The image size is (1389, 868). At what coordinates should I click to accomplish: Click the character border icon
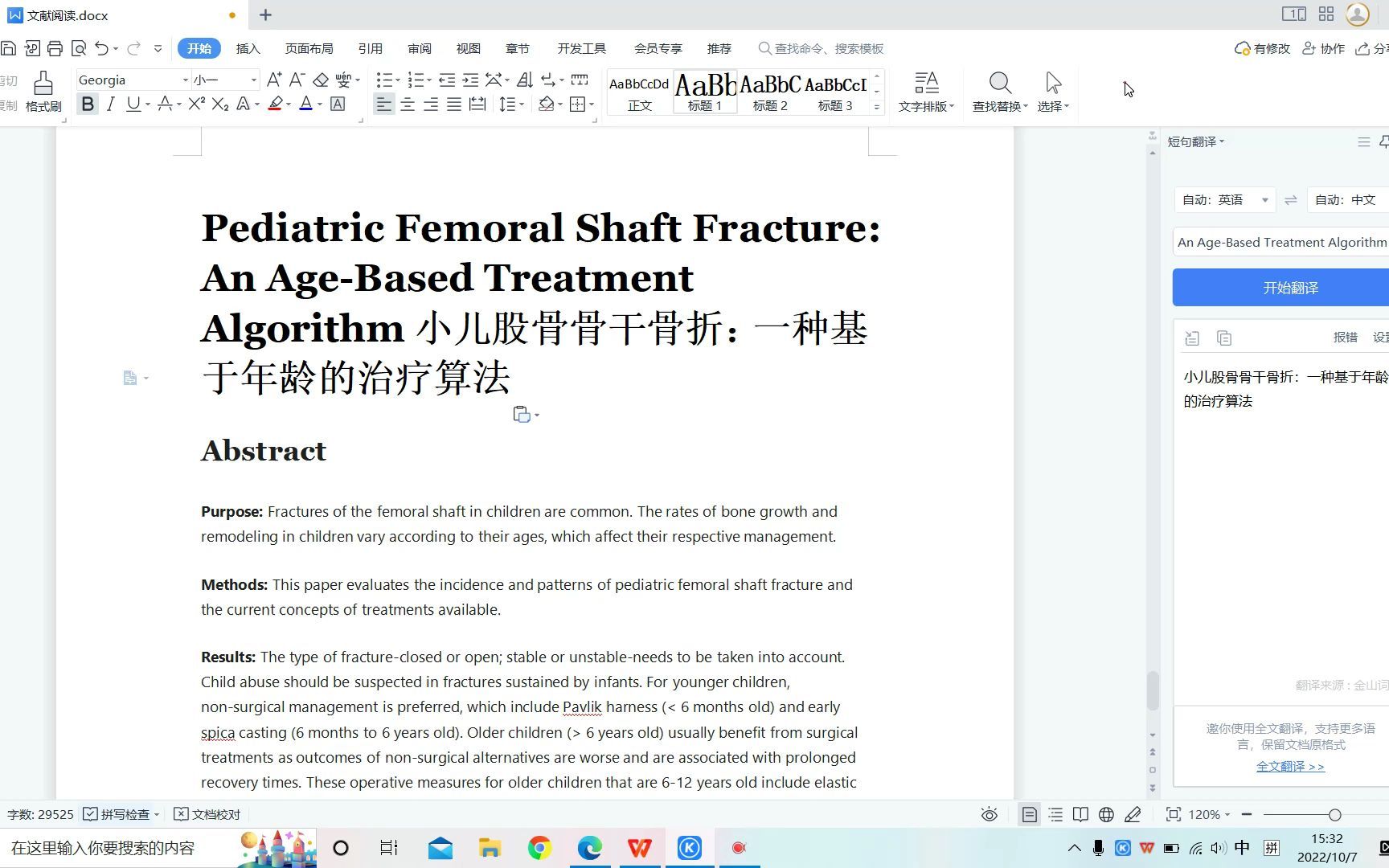338,104
